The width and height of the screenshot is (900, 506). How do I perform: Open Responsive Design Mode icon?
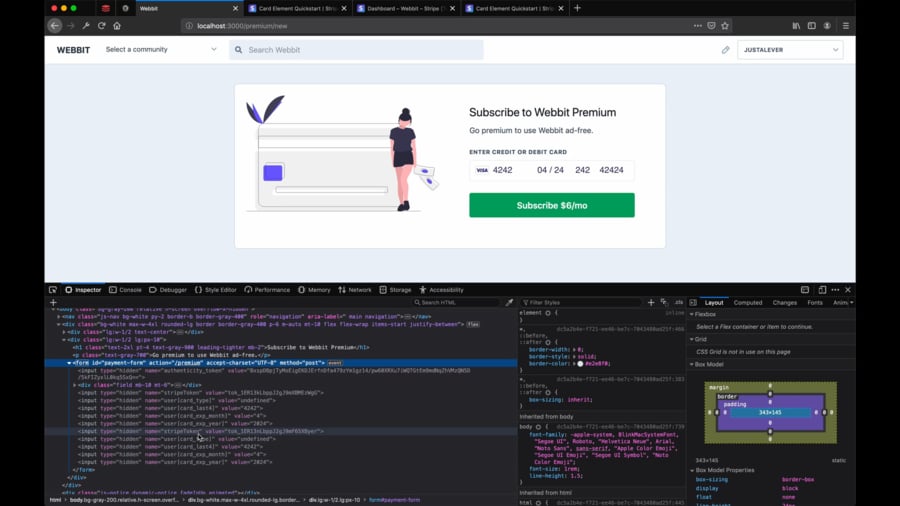(x=823, y=290)
